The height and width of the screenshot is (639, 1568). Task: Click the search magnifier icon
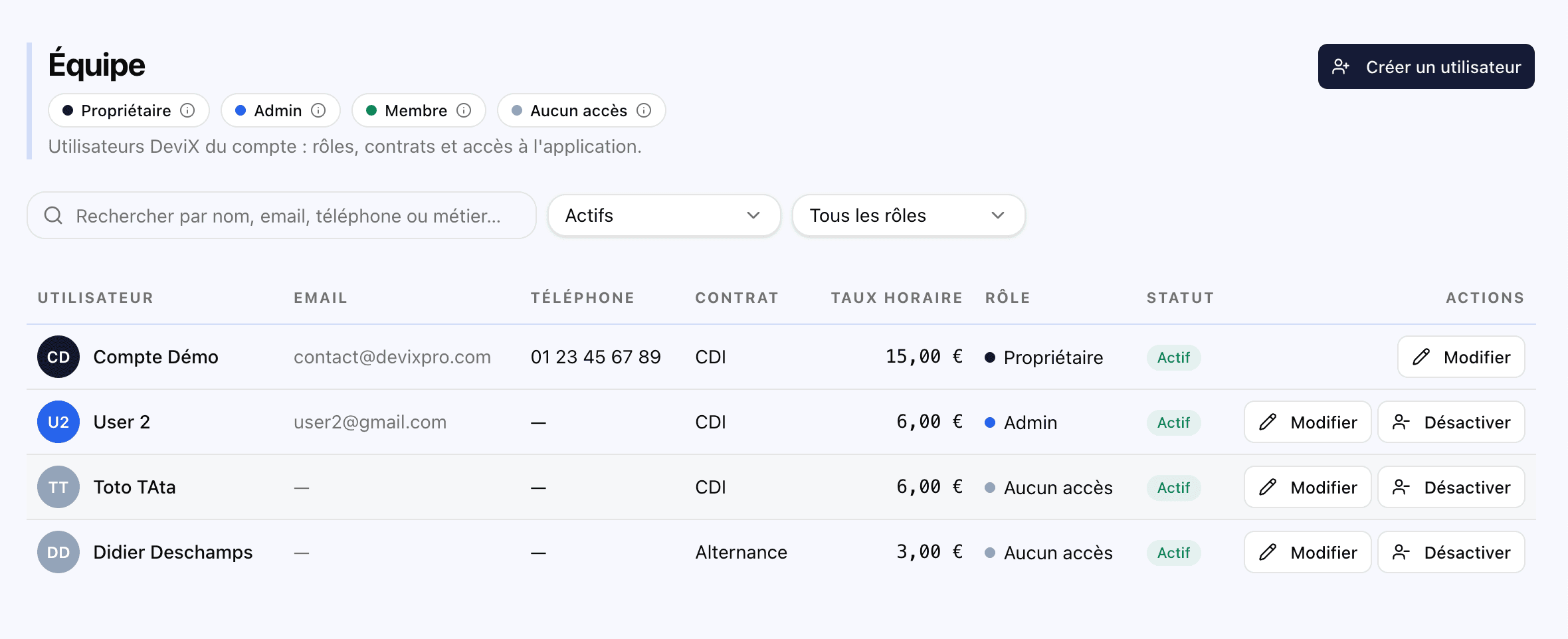(53, 215)
